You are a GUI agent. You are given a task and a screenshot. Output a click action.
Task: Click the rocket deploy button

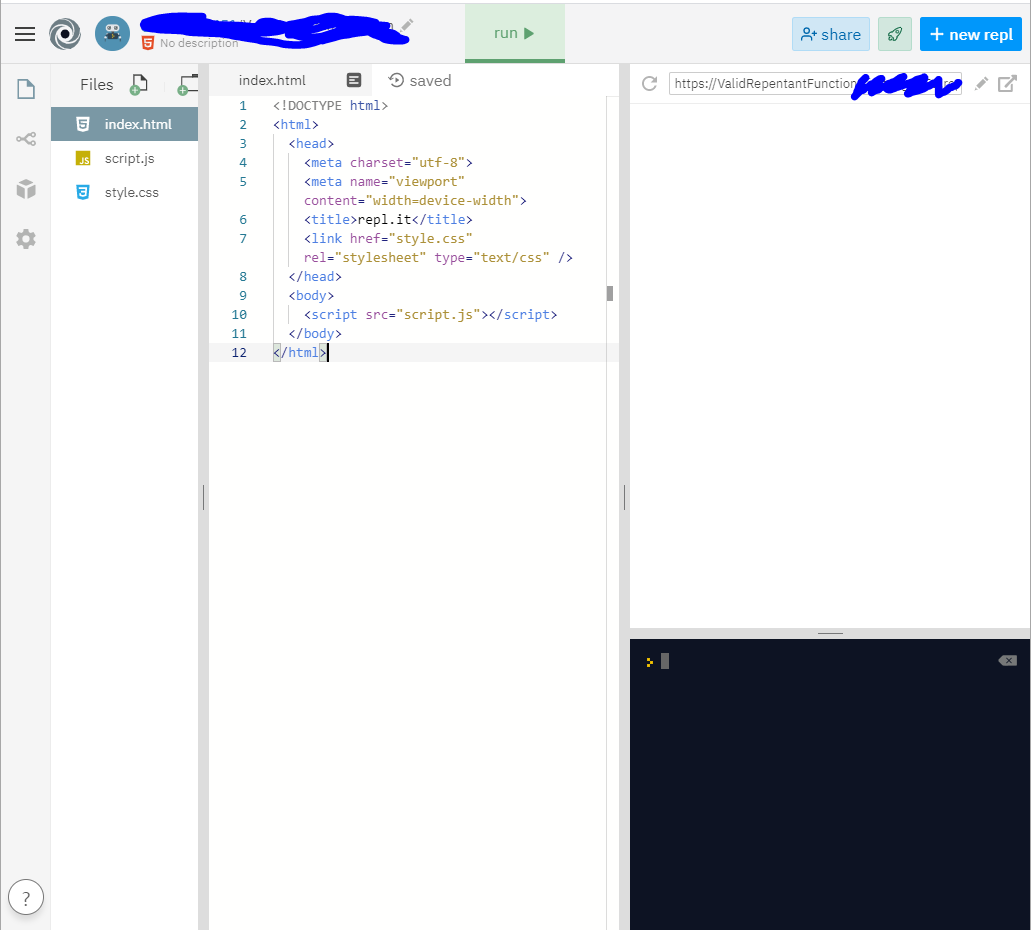895,34
